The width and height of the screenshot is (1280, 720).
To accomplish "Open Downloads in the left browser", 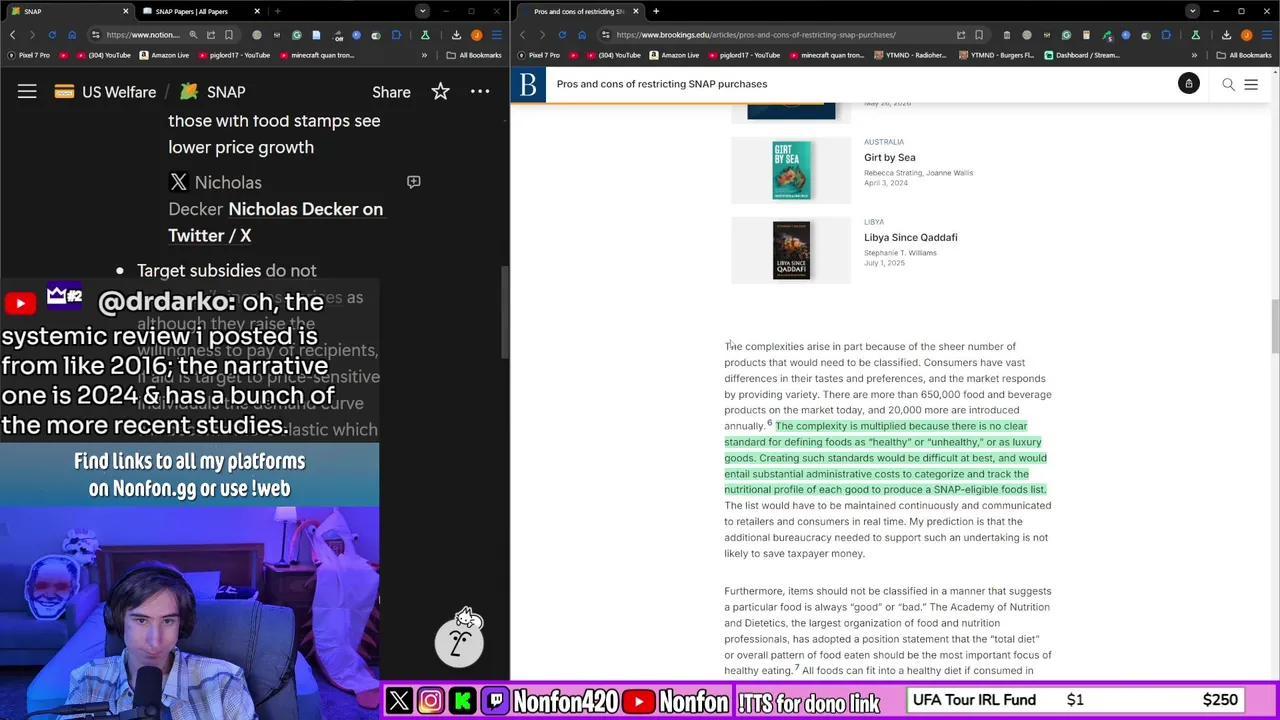I will pyautogui.click(x=457, y=35).
